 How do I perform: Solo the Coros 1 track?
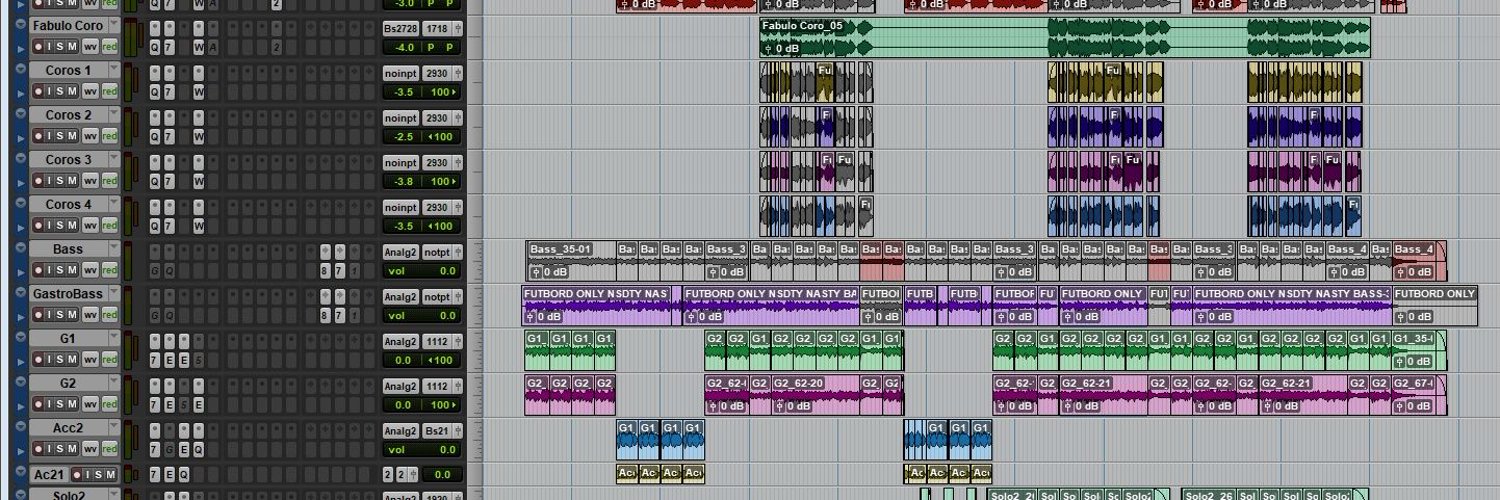click(60, 92)
